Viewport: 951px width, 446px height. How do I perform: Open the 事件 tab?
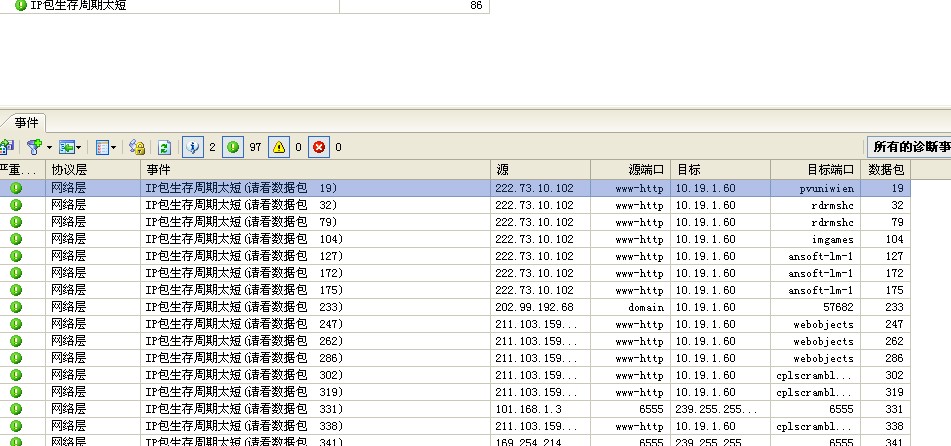click(x=24, y=123)
